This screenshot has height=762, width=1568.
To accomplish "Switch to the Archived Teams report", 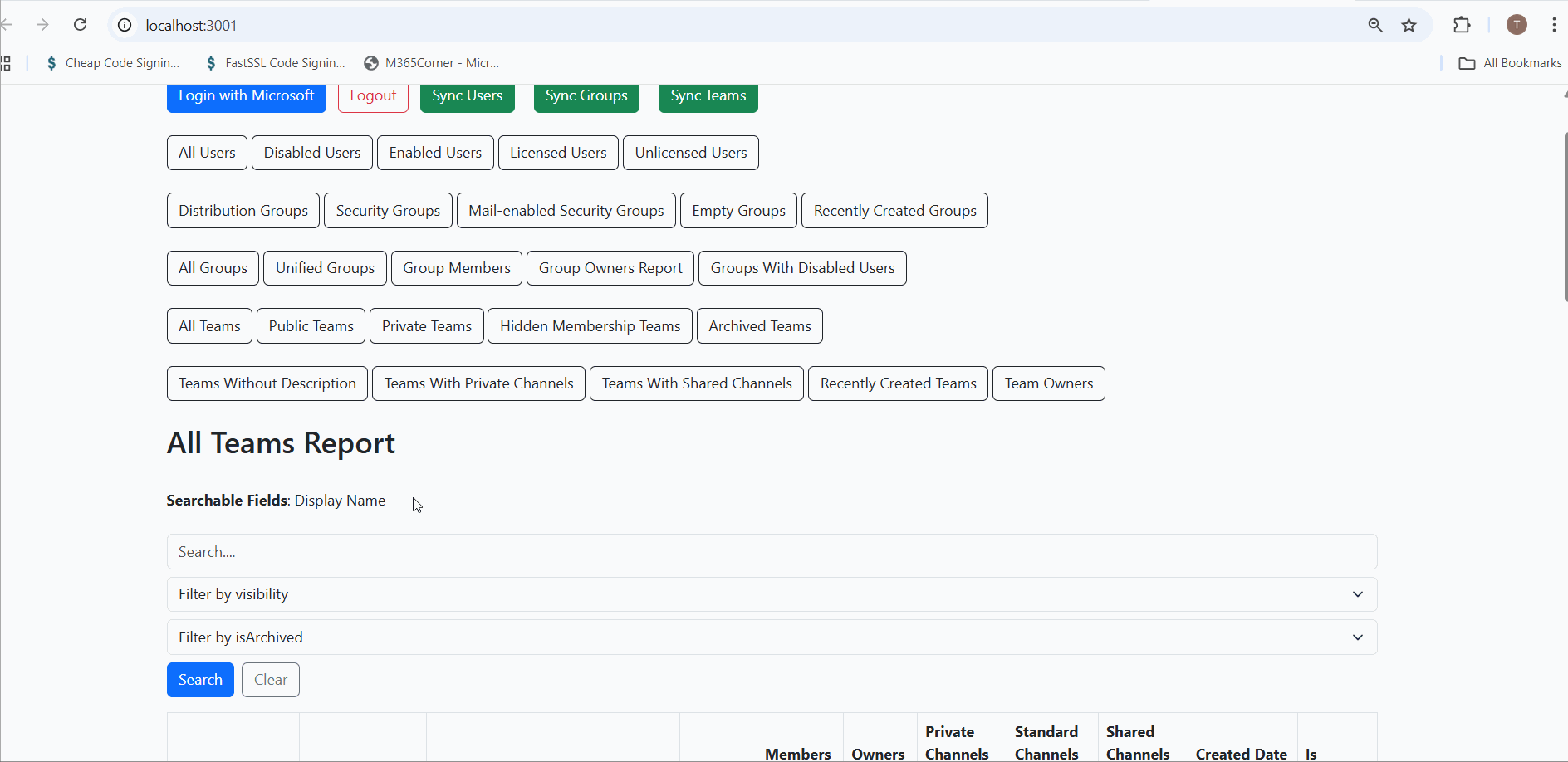I will [x=759, y=326].
